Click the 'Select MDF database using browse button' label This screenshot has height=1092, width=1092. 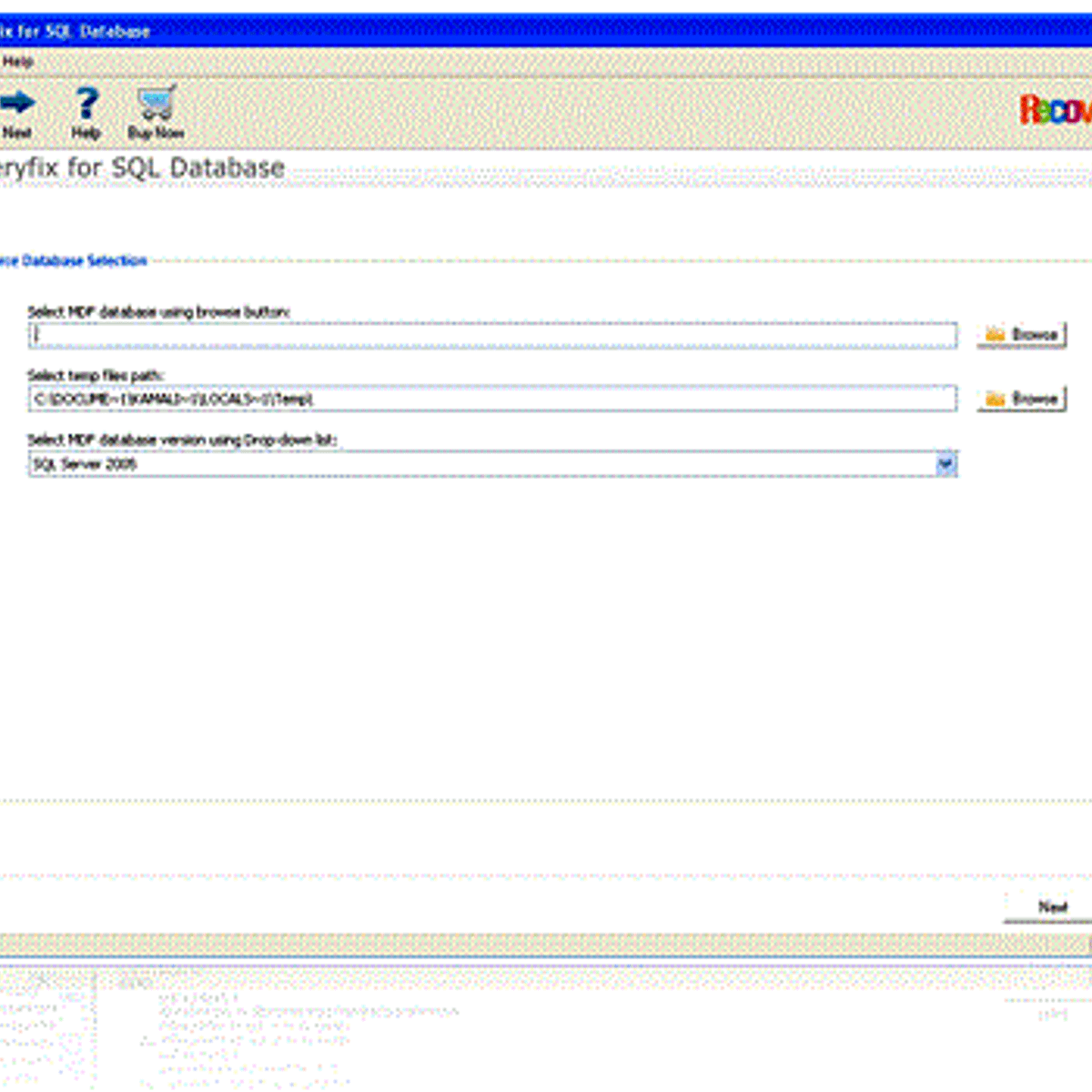point(158,312)
